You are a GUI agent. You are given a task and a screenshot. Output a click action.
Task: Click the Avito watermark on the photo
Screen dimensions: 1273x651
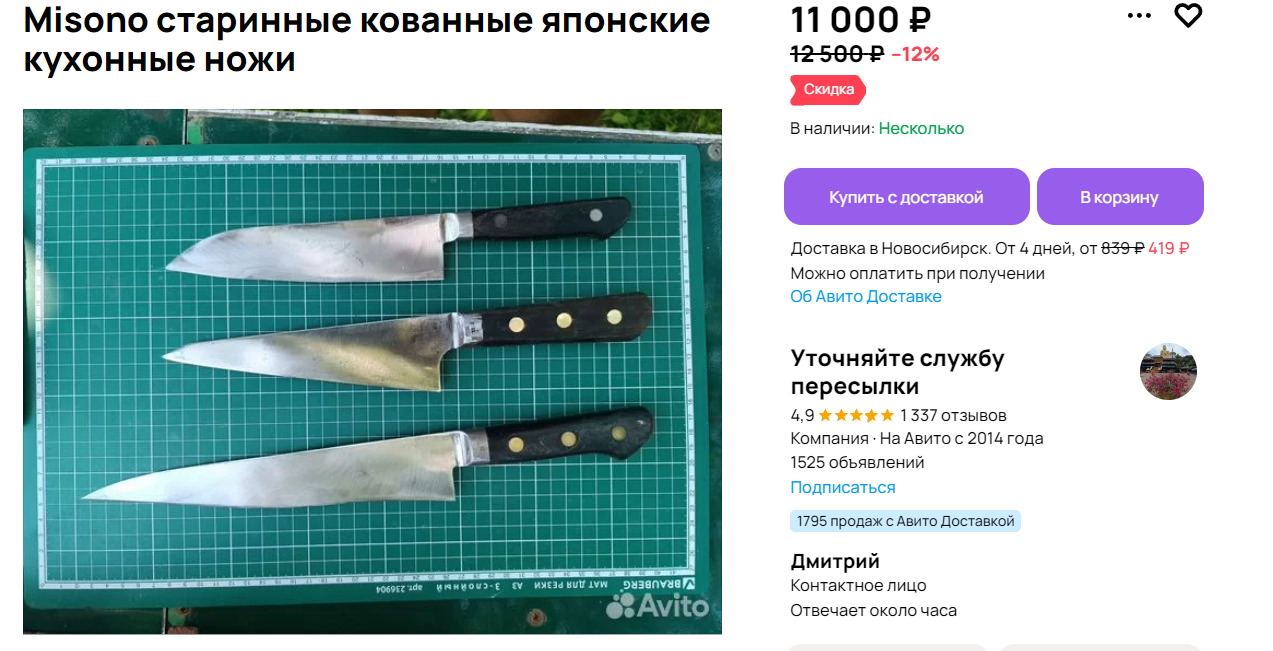[x=657, y=605]
